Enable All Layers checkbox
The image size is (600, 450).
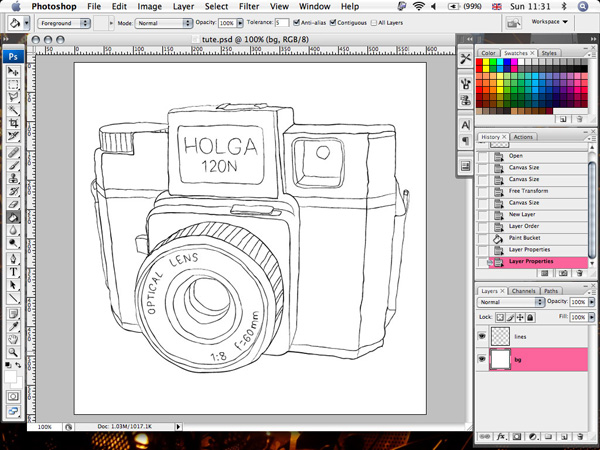click(374, 23)
